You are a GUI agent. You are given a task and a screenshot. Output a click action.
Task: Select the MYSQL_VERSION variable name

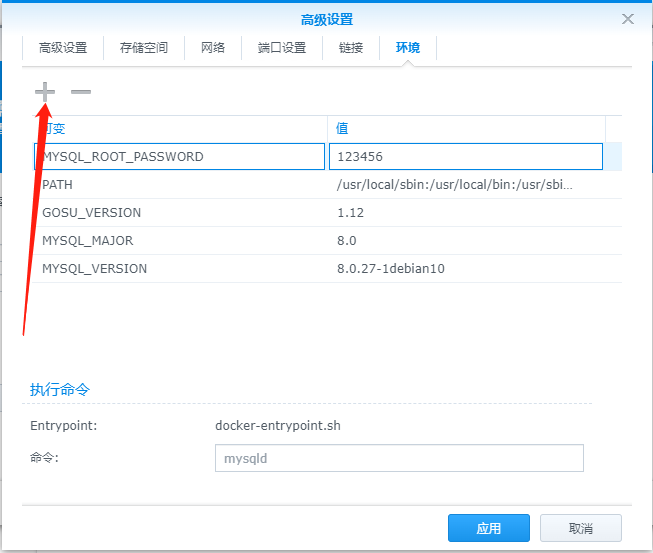95,269
